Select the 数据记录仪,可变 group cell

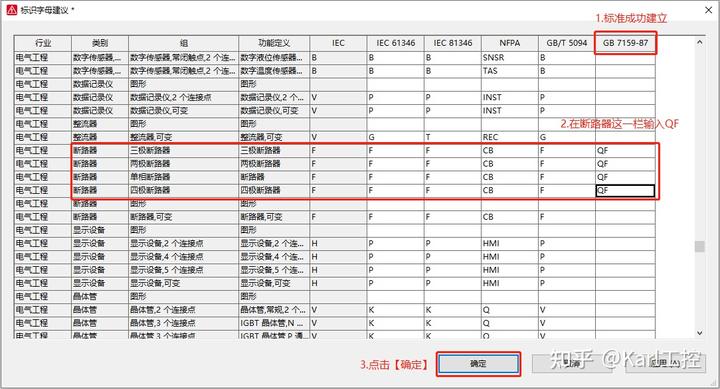pyautogui.click(x=183, y=111)
